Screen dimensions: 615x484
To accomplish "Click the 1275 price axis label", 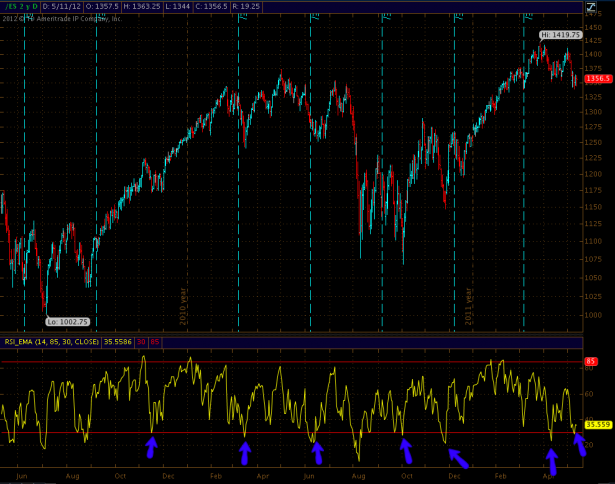I will click(593, 127).
